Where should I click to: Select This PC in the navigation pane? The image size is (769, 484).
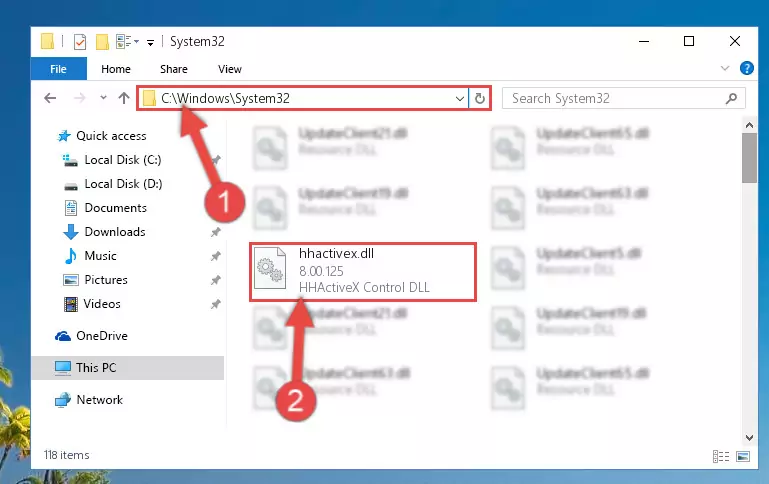96,368
